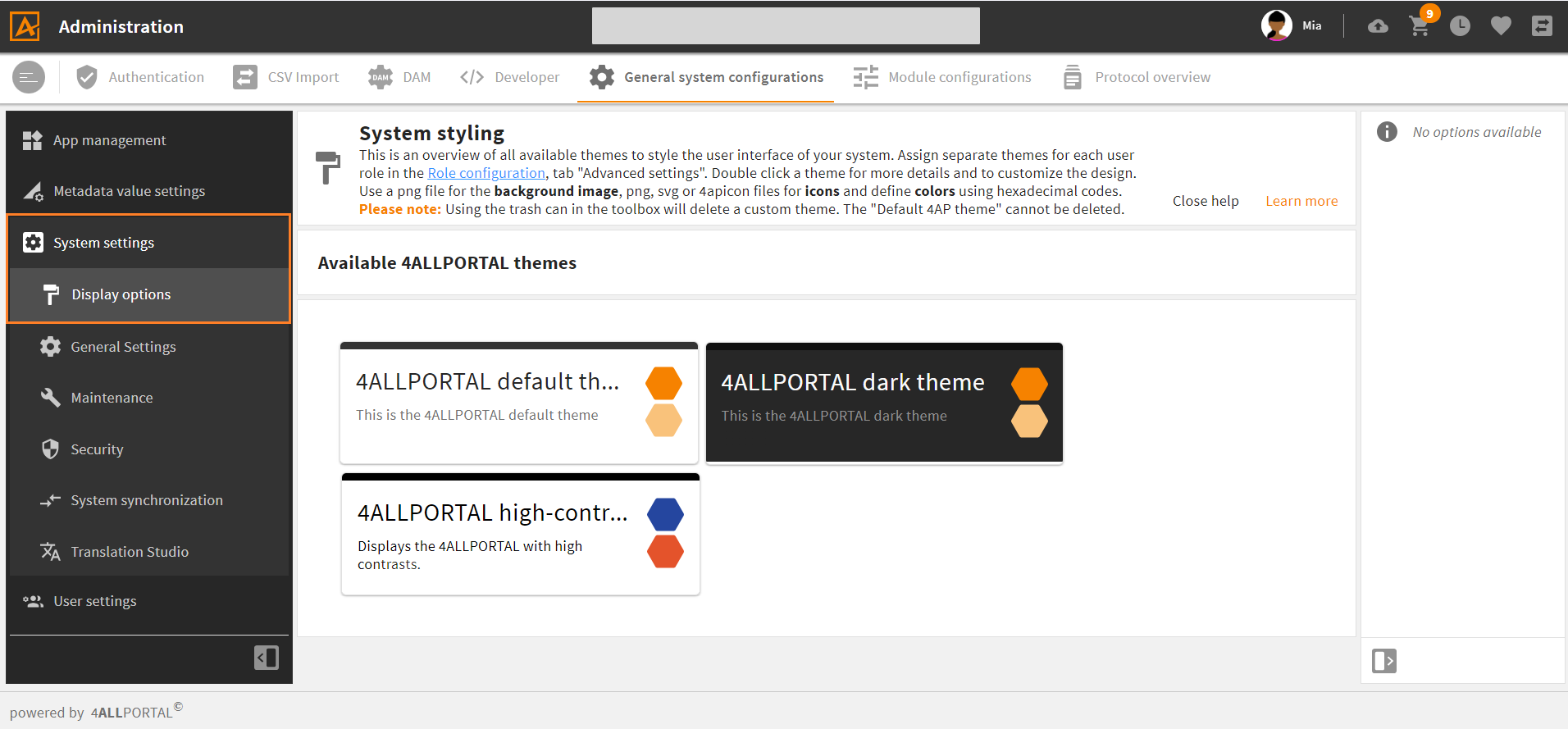
Task: Click the Learn more link
Action: 1301,201
